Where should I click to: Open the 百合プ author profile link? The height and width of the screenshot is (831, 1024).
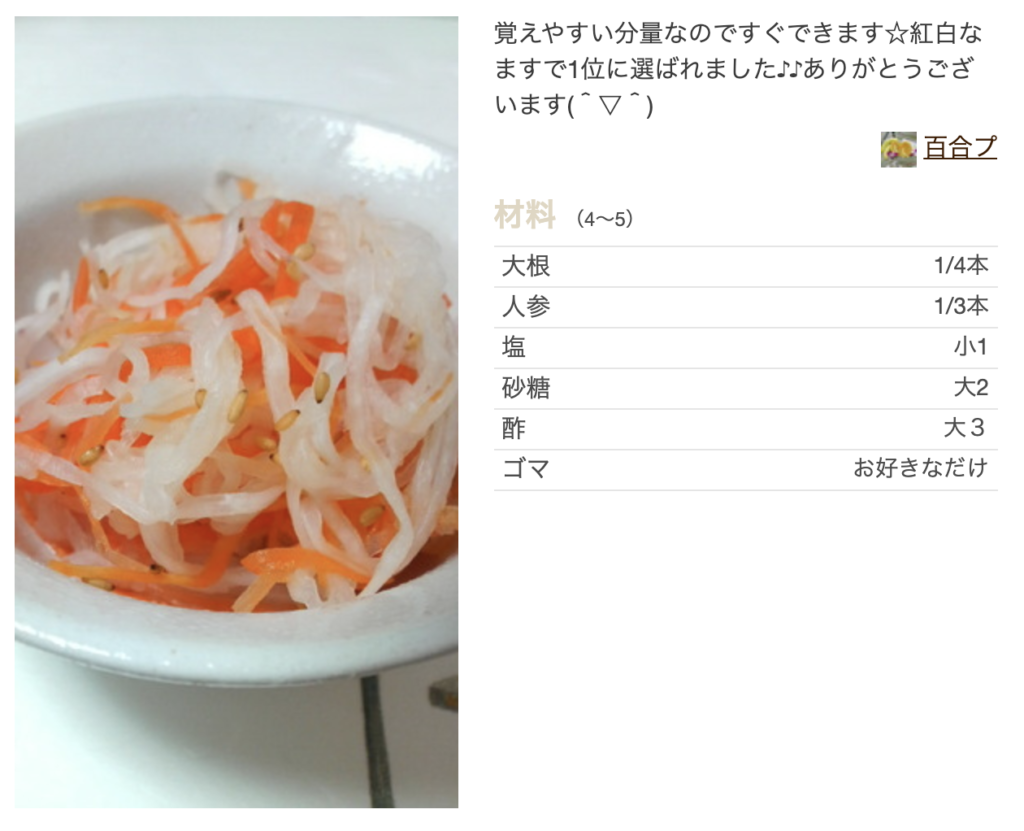(960, 148)
